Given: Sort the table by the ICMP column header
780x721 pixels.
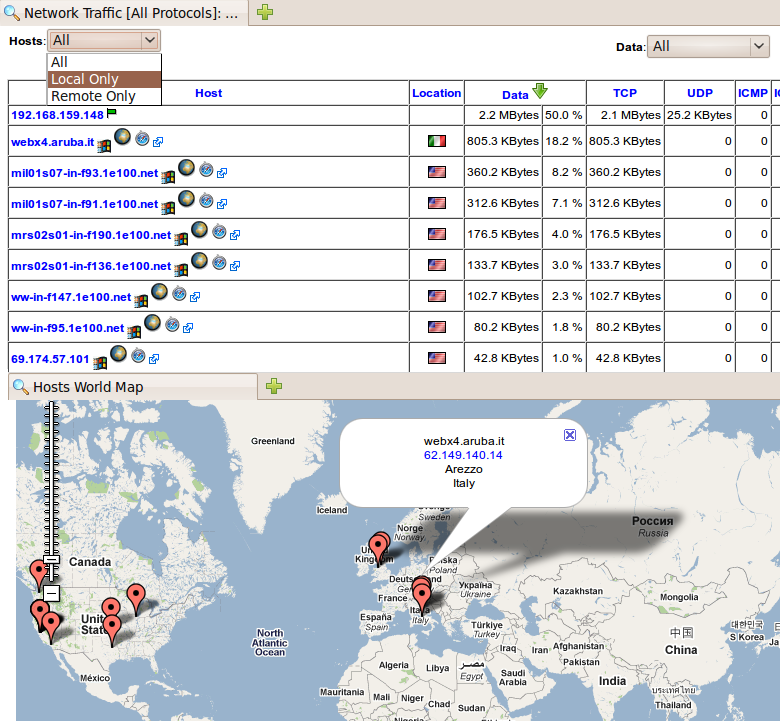Looking at the screenshot, I should click(753, 93).
